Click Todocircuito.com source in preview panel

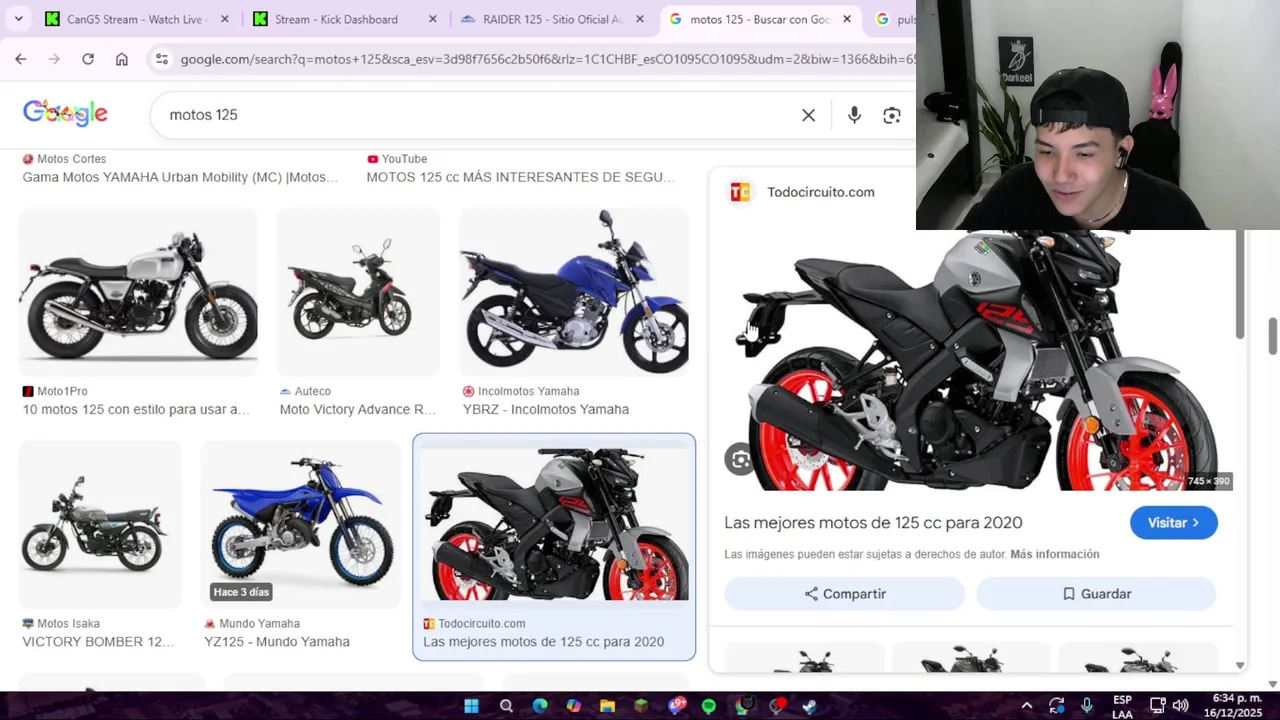tap(820, 192)
